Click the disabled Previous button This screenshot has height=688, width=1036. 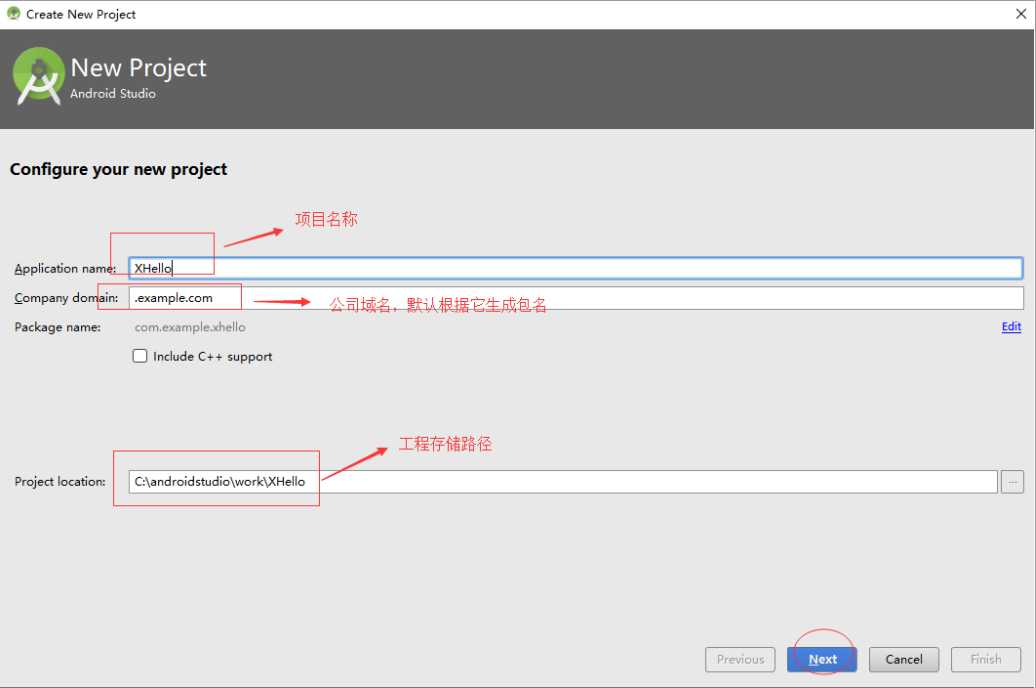tap(740, 659)
